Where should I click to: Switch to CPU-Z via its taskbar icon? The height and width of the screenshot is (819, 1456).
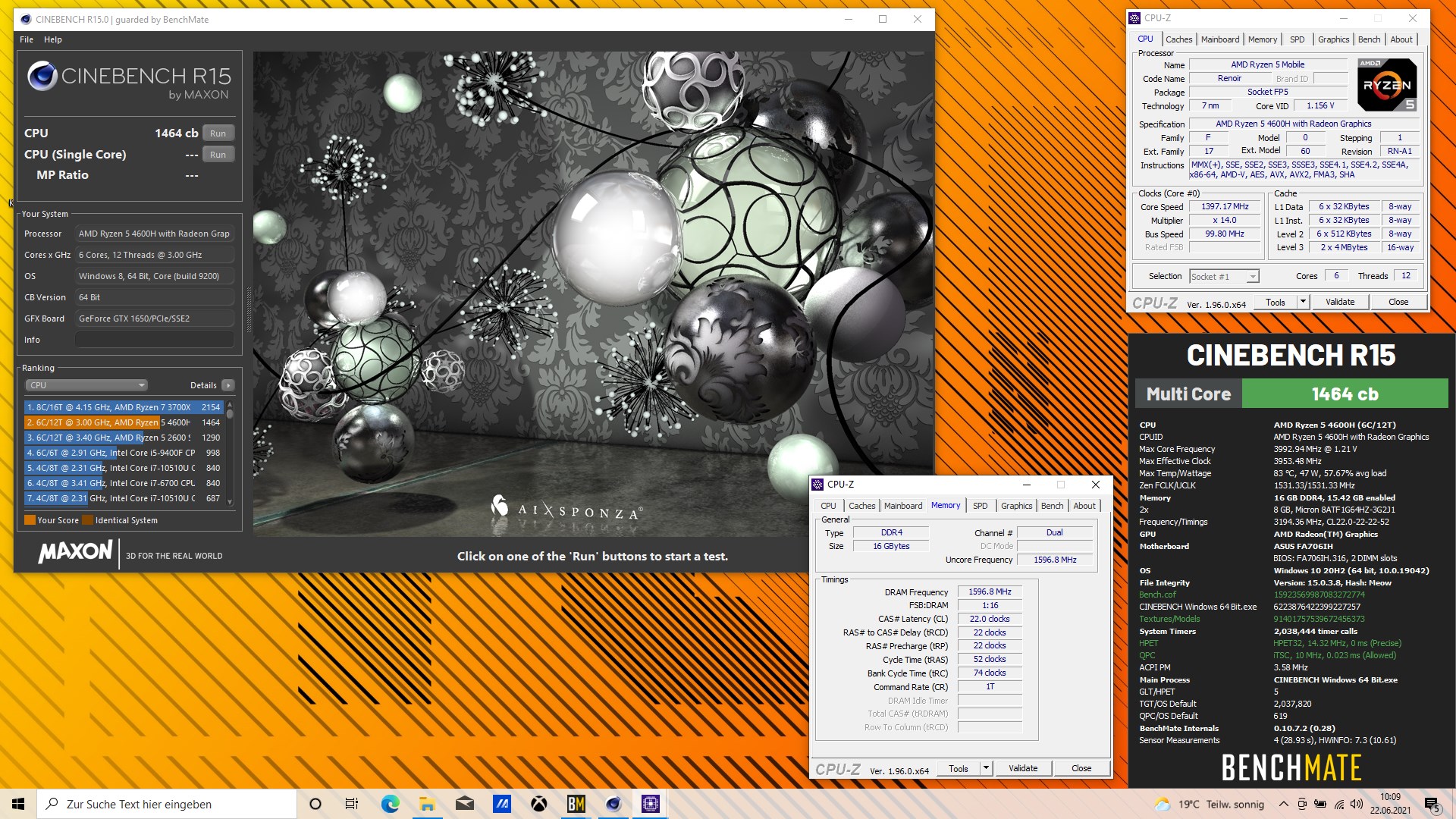tap(651, 804)
